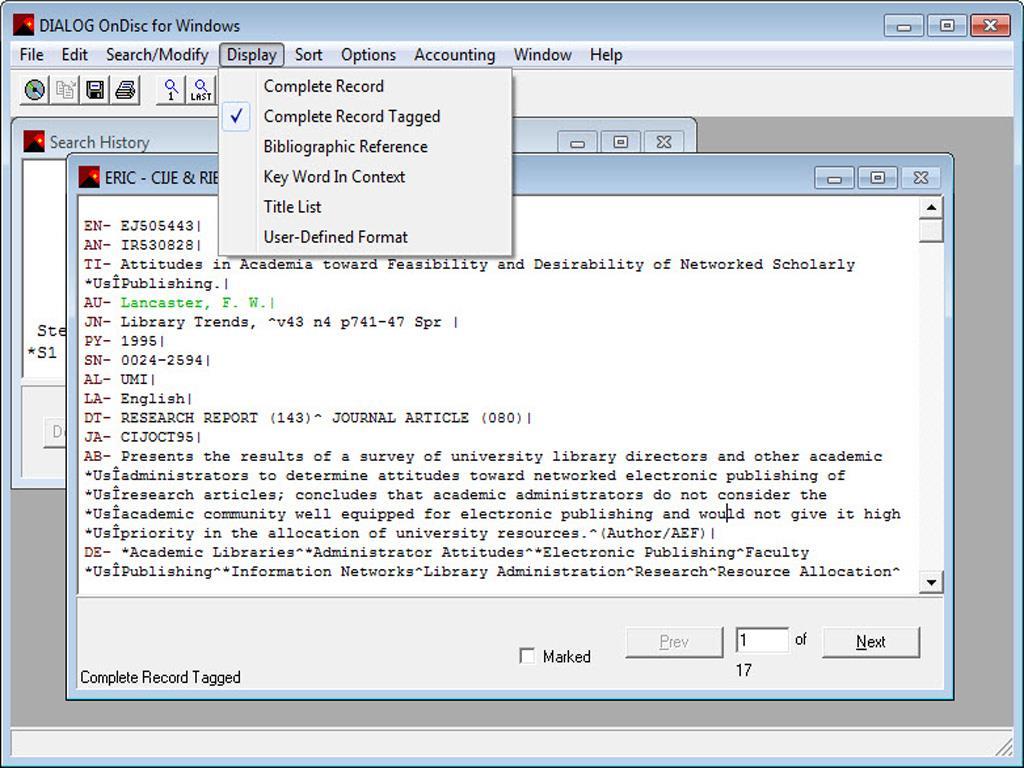Click the magnifier '1' first search icon
Screen dimensions: 1024x768
point(171,89)
